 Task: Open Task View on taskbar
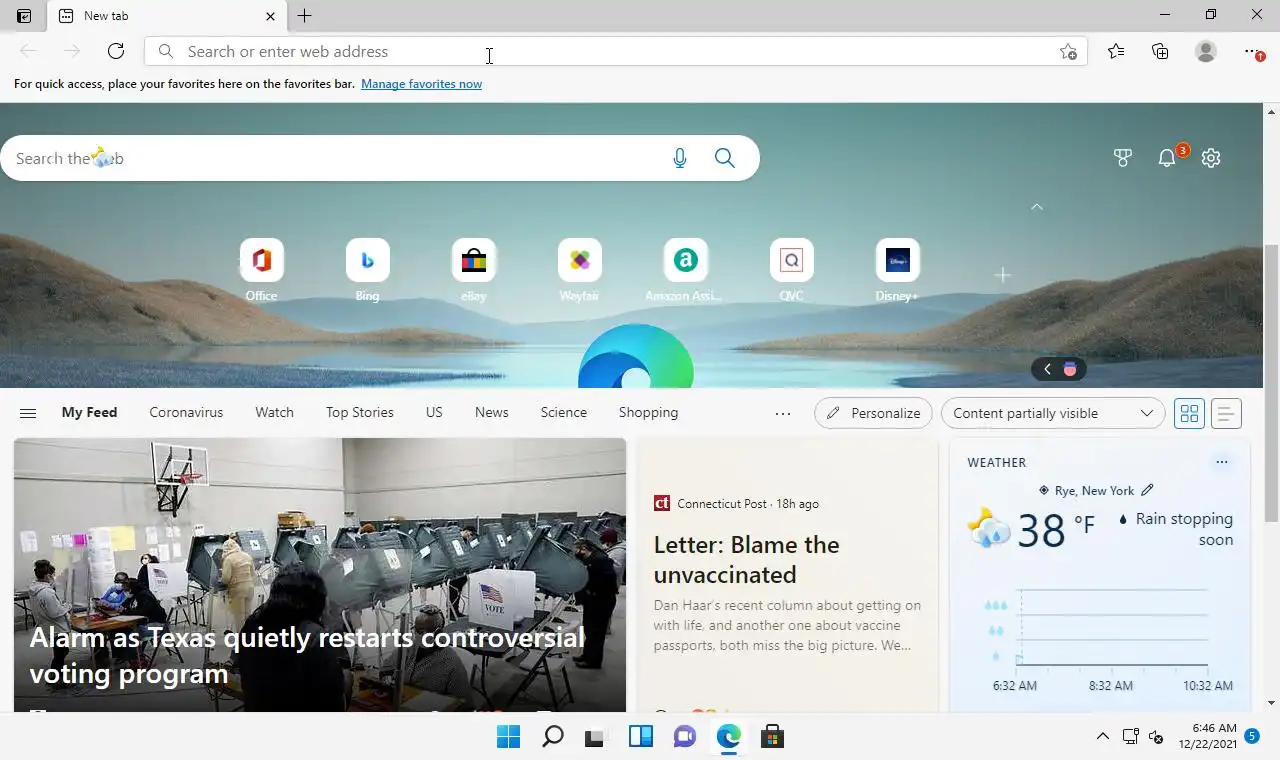coord(596,737)
